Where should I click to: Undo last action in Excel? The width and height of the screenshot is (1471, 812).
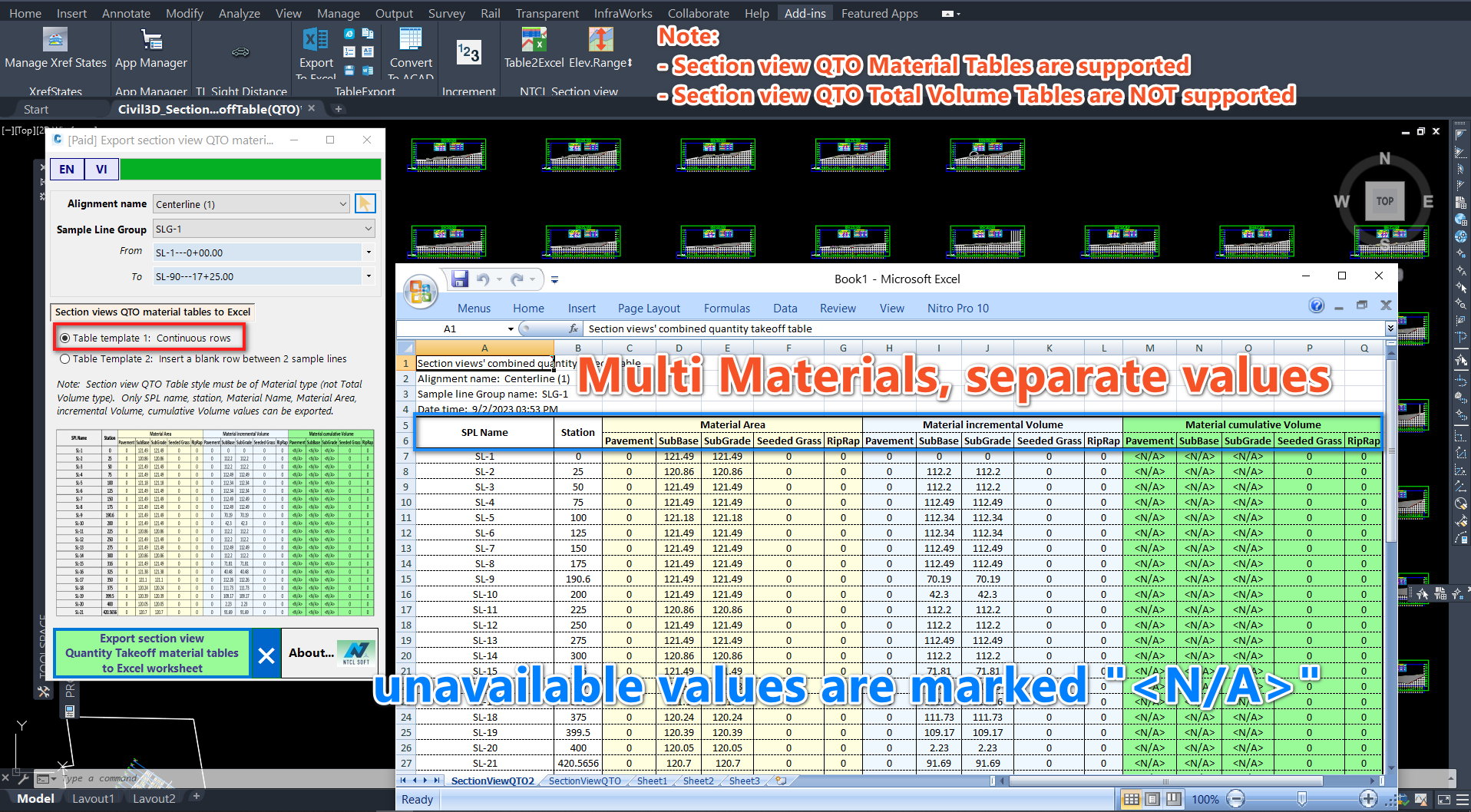483,279
